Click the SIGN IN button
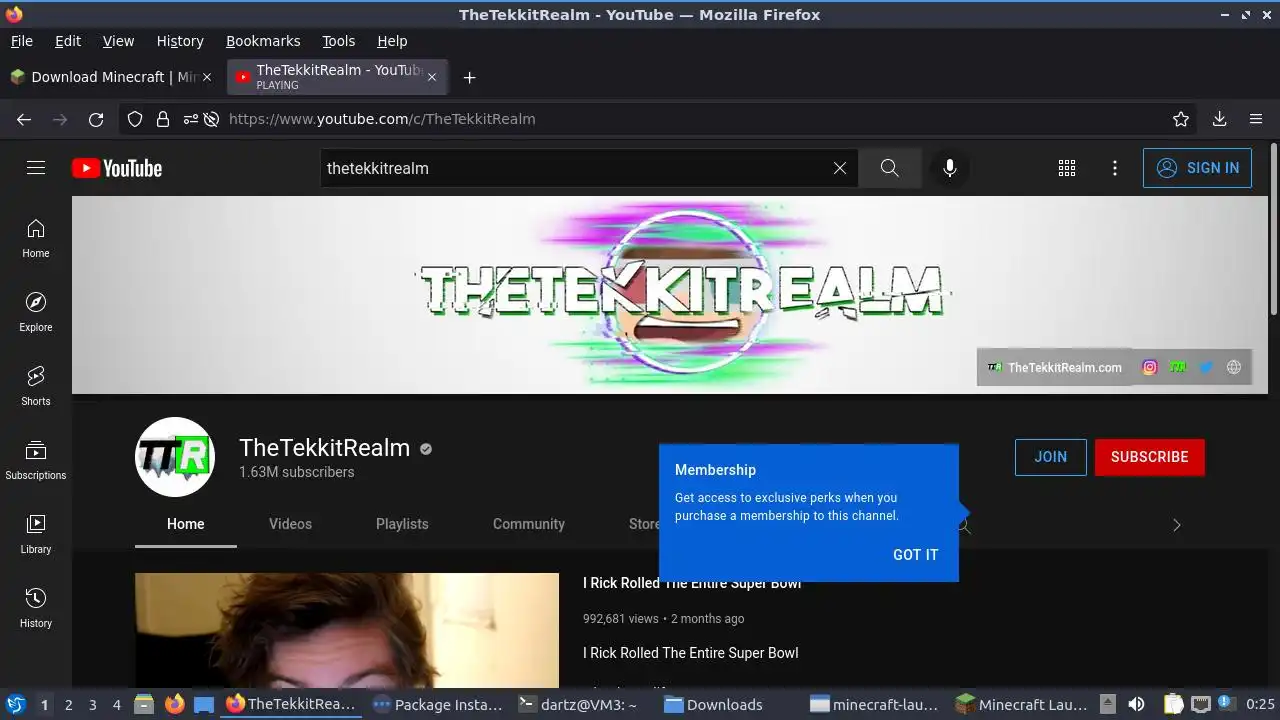The image size is (1280, 720). click(x=1197, y=168)
